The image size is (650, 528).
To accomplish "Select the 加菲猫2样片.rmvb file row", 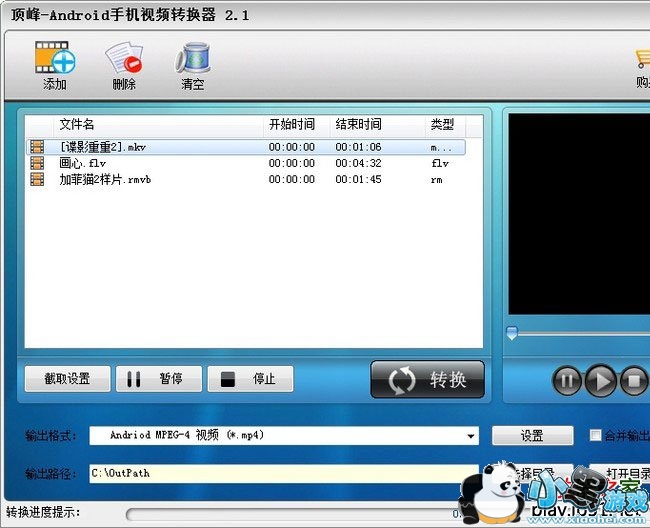I will [x=246, y=179].
